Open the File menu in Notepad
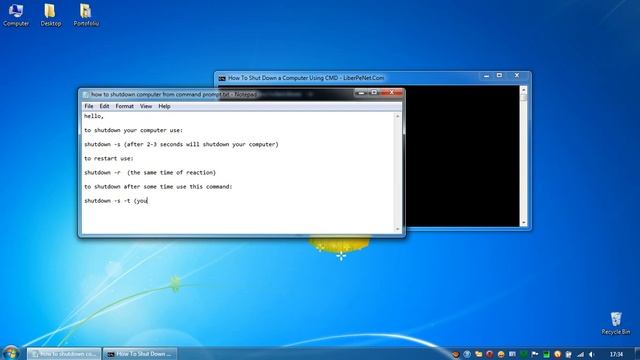640x360 pixels. point(89,106)
